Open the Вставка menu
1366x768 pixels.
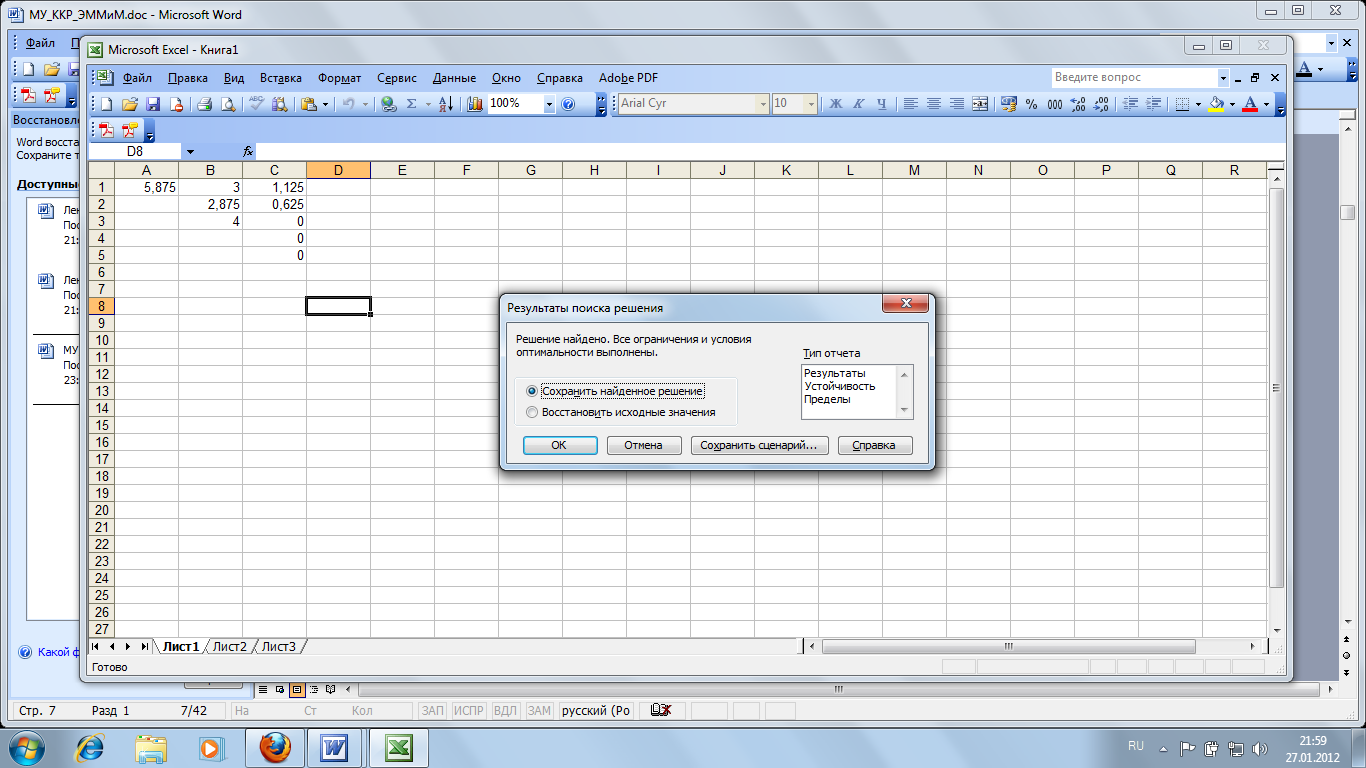pos(281,78)
